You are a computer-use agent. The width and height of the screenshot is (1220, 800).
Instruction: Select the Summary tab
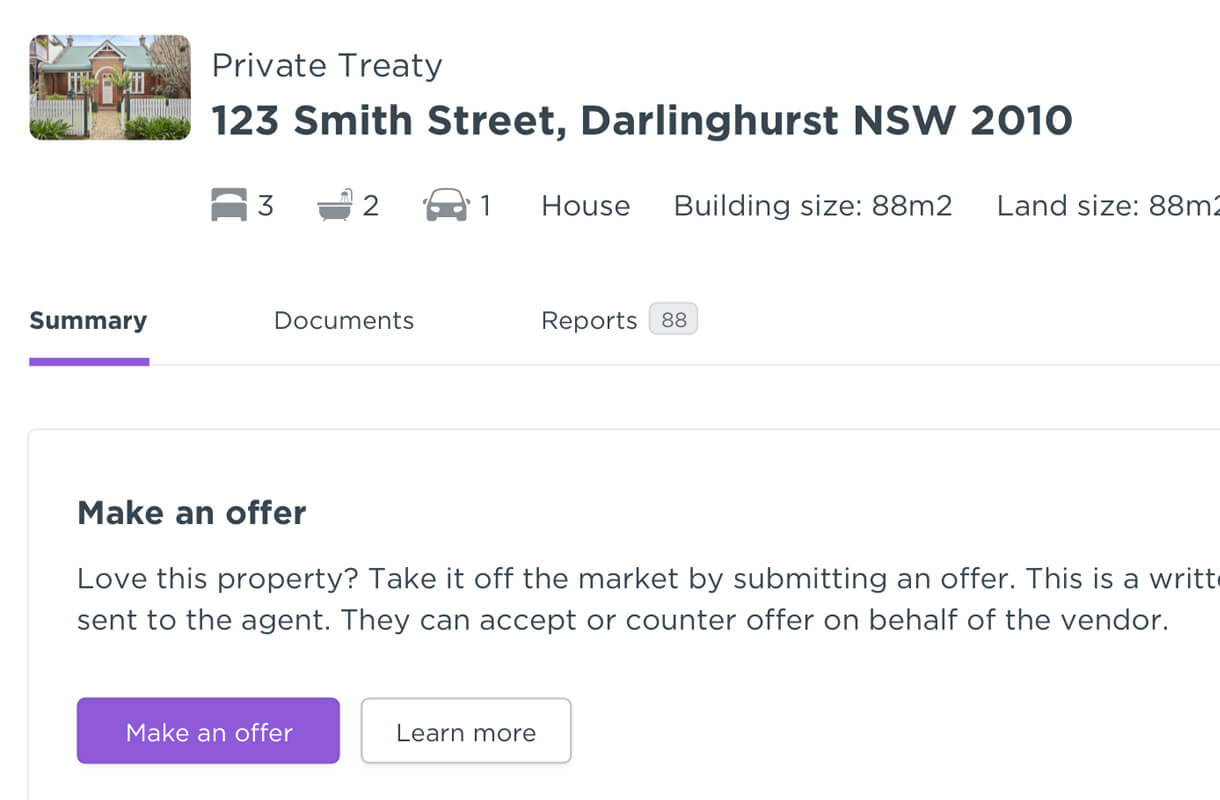[88, 321]
